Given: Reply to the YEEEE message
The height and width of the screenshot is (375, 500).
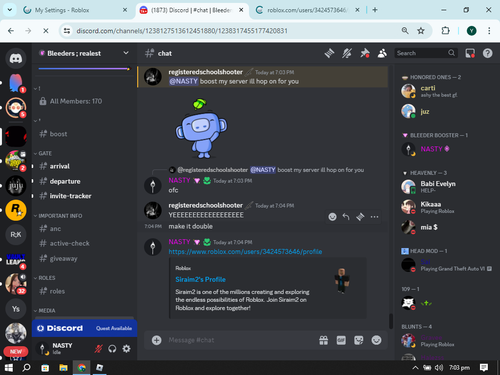Looking at the screenshot, I should (346, 217).
